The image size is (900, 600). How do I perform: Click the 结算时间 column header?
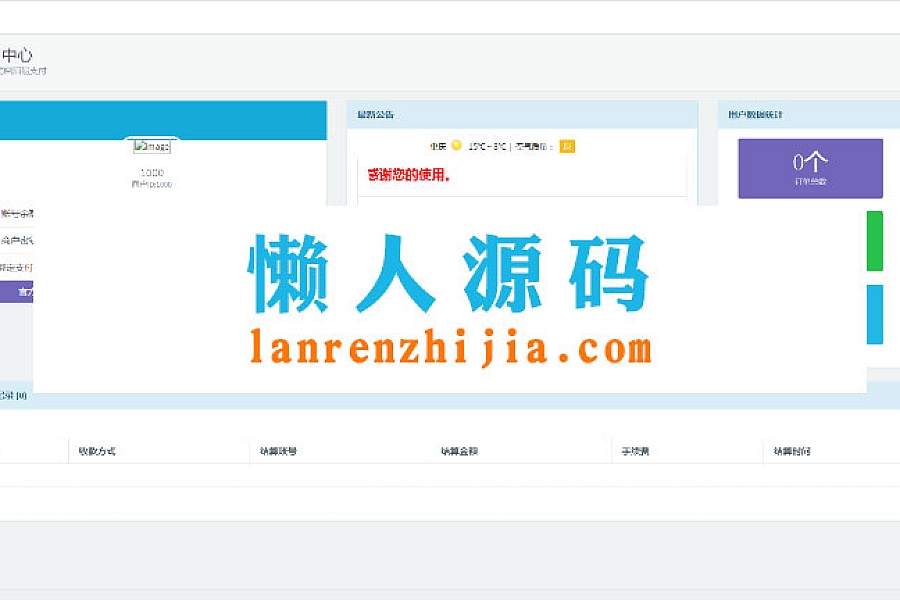click(792, 451)
